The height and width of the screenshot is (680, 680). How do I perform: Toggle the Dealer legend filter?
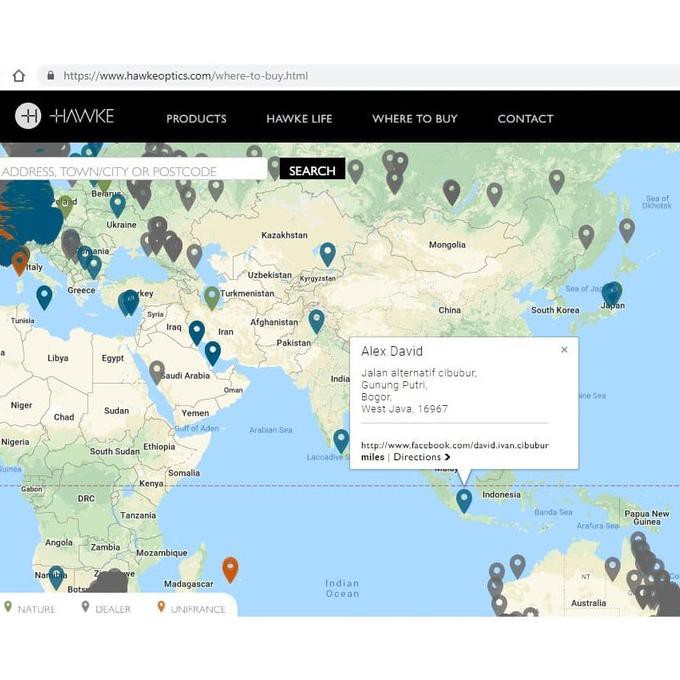click(x=106, y=608)
